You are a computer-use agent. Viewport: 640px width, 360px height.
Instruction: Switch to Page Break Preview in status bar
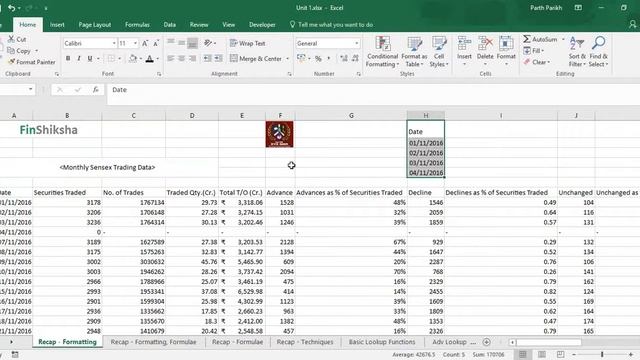coord(560,354)
